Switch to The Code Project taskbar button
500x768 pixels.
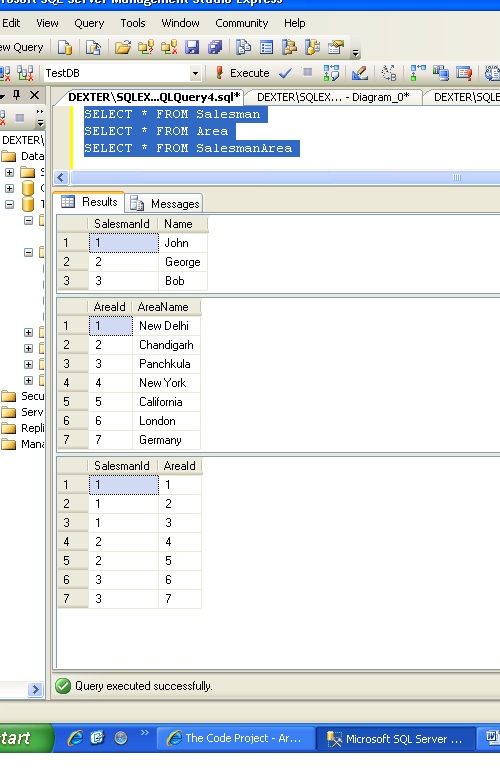point(236,738)
